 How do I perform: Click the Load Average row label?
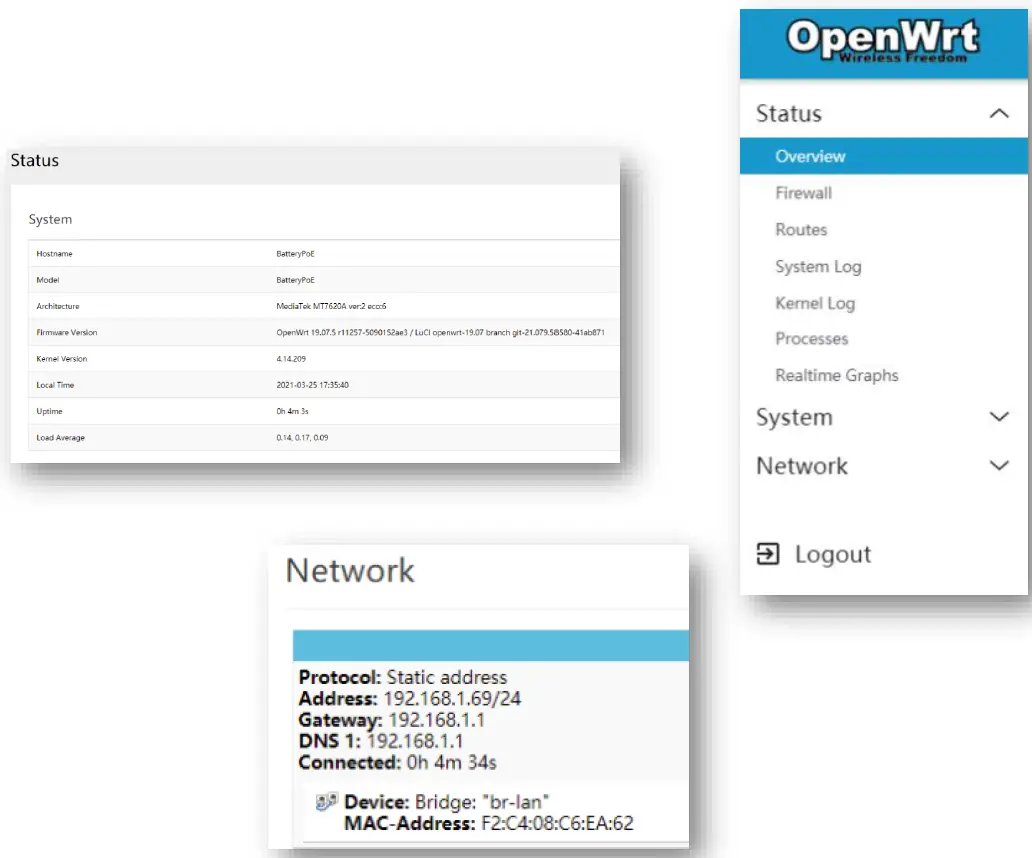[61, 438]
